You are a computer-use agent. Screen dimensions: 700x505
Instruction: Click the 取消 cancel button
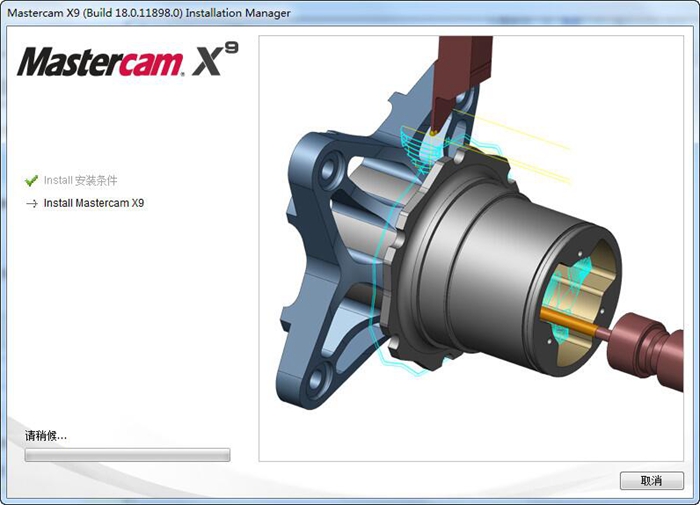click(x=651, y=481)
